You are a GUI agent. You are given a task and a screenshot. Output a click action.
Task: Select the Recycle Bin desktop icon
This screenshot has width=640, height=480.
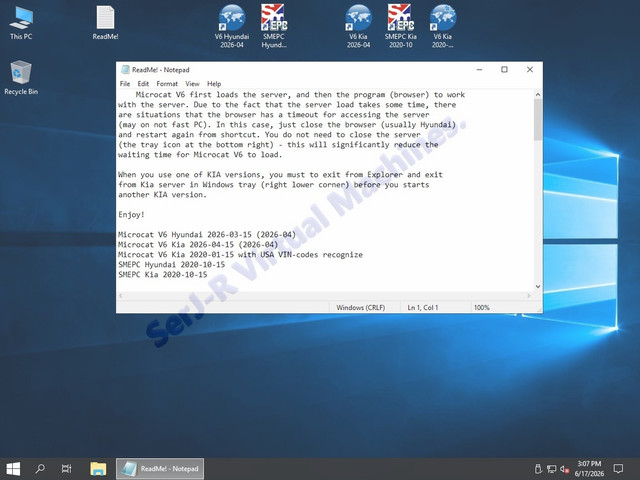coord(21,78)
